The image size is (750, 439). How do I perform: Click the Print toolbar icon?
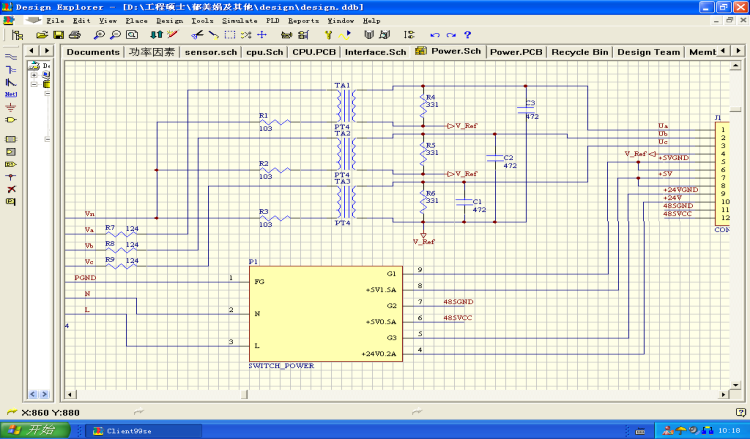tap(73, 35)
